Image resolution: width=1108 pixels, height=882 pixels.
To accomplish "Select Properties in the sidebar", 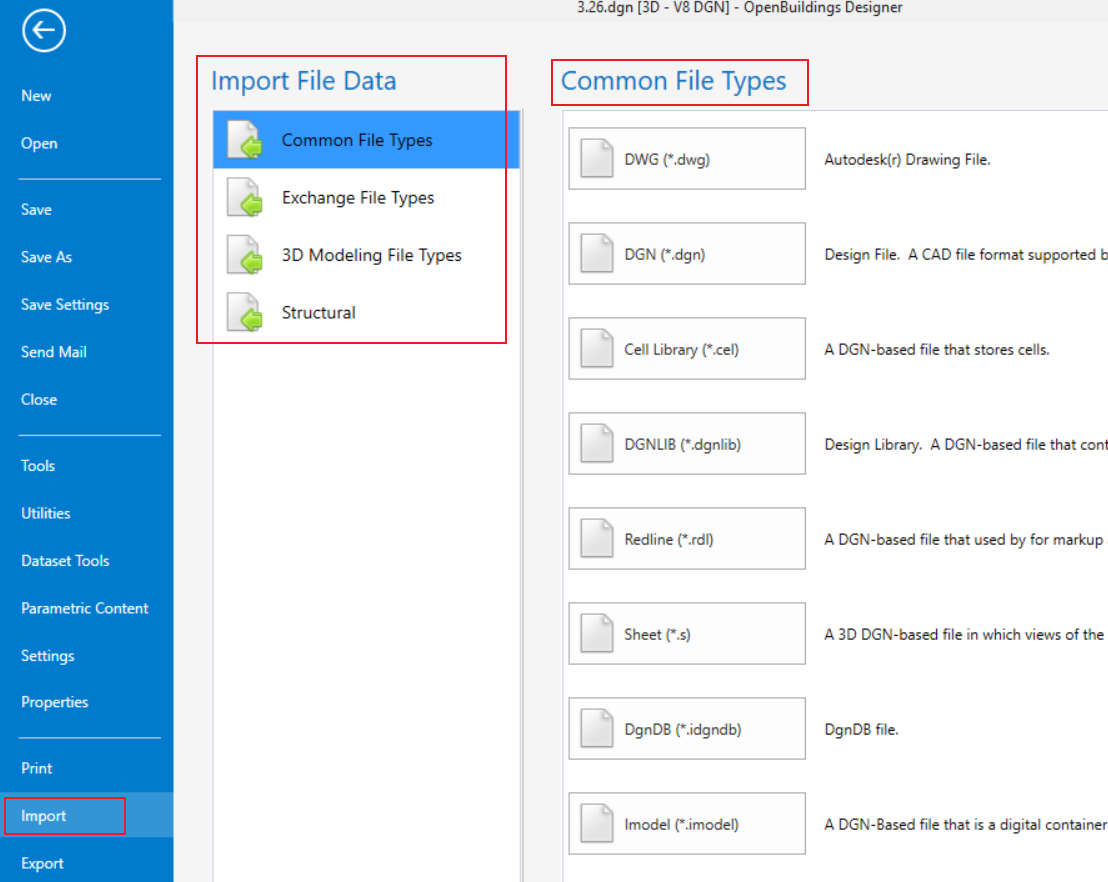I will click(x=54, y=702).
